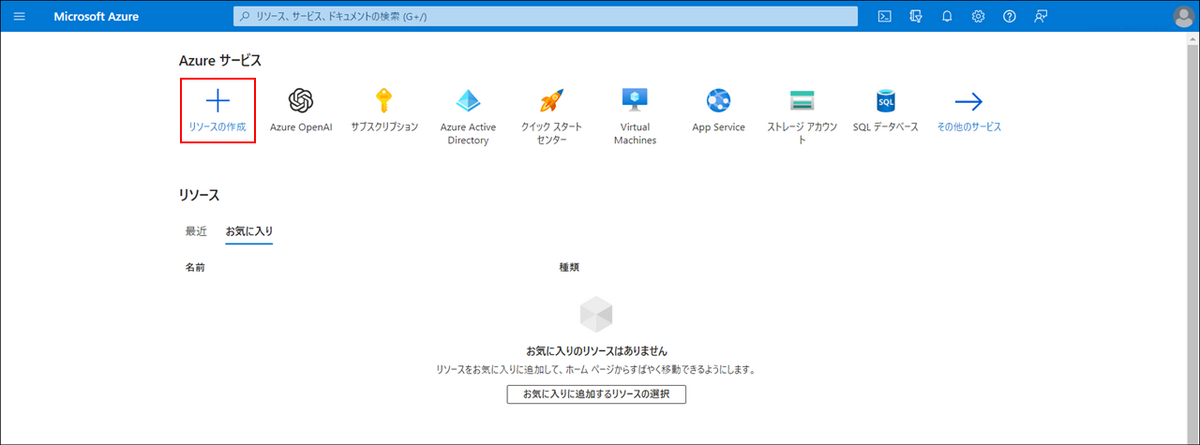Show the notifications bell panel
The image size is (1200, 445).
click(947, 16)
